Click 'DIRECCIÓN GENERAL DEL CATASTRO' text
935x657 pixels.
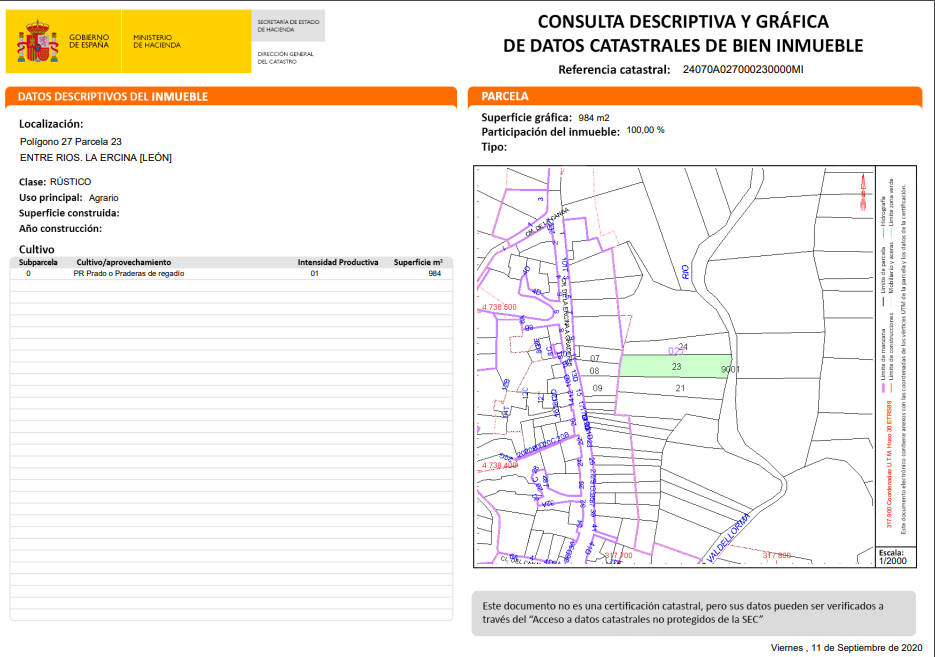point(285,58)
